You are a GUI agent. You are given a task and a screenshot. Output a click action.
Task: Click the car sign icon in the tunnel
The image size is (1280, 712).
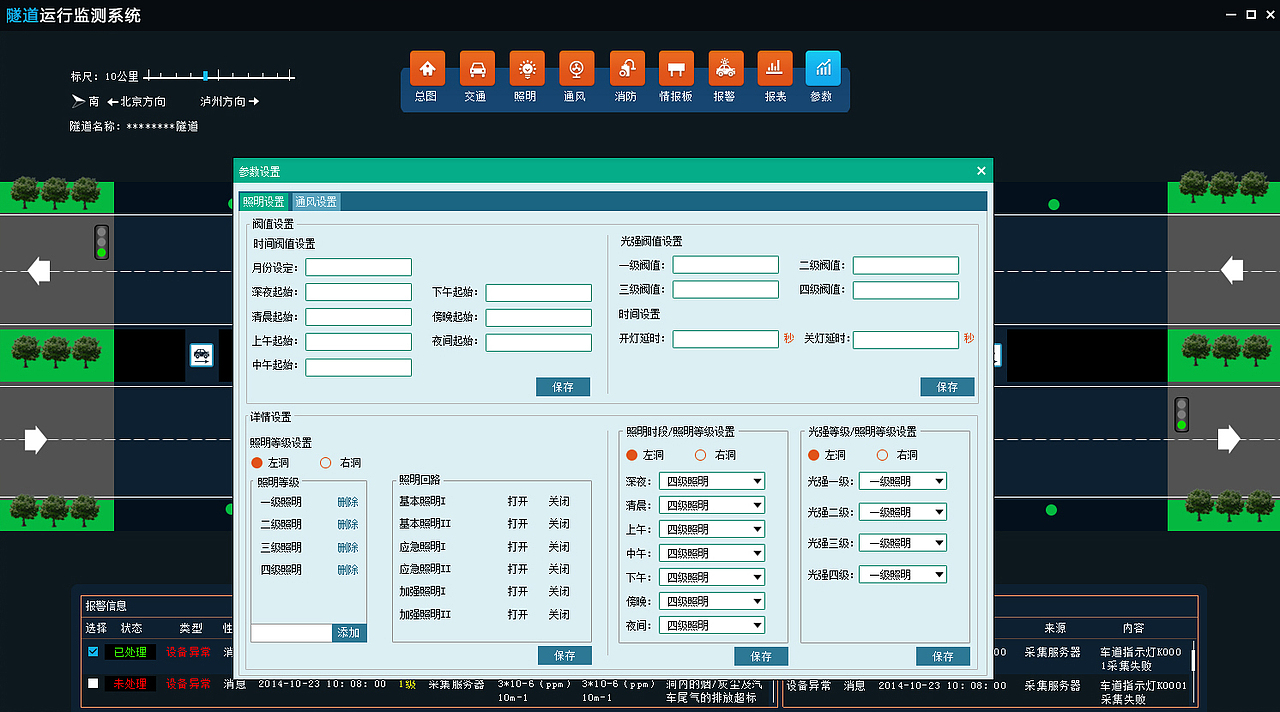tap(201, 355)
